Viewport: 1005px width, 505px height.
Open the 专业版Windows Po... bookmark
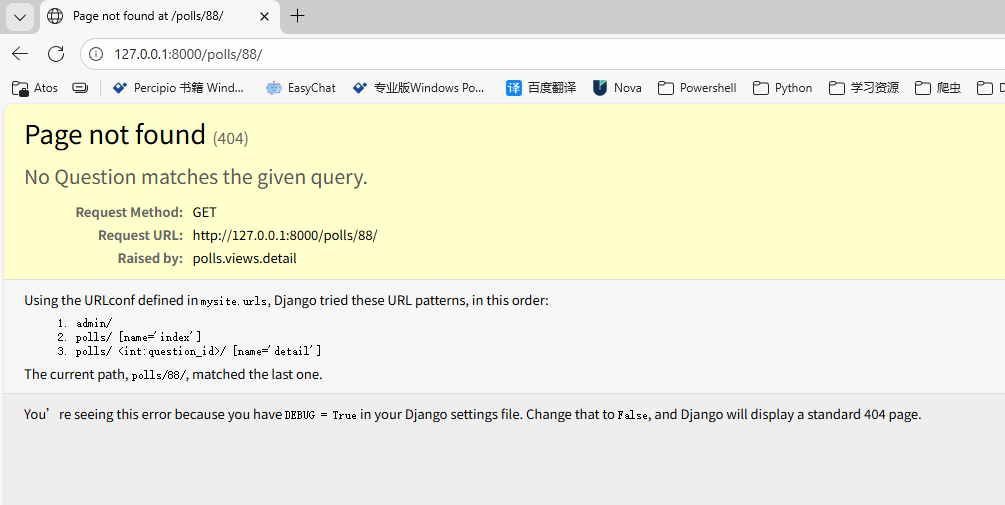click(x=419, y=88)
